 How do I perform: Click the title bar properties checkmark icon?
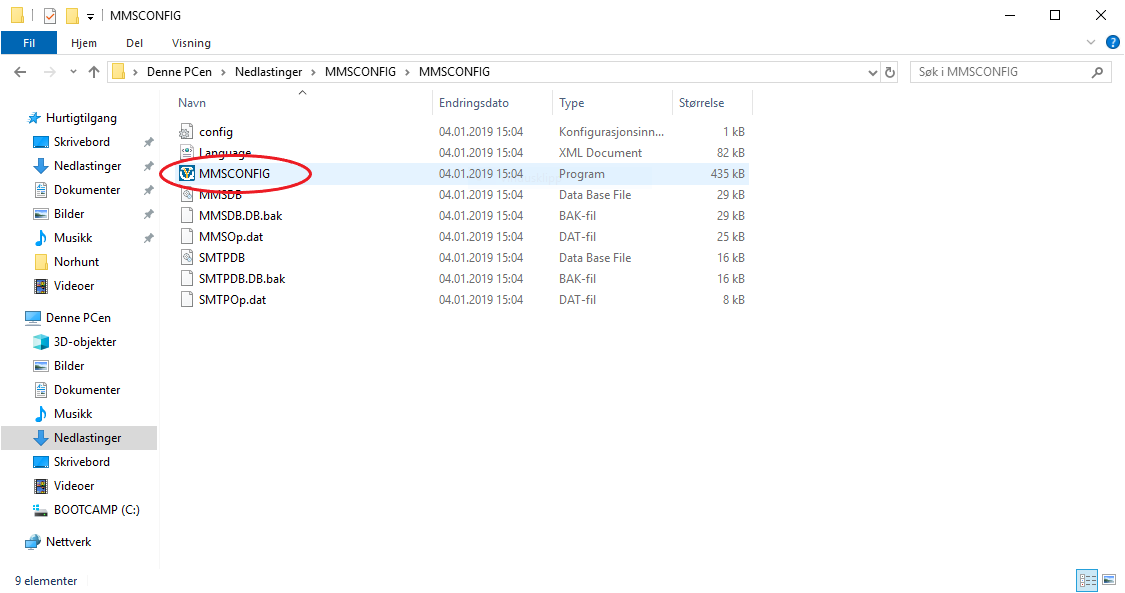point(50,15)
